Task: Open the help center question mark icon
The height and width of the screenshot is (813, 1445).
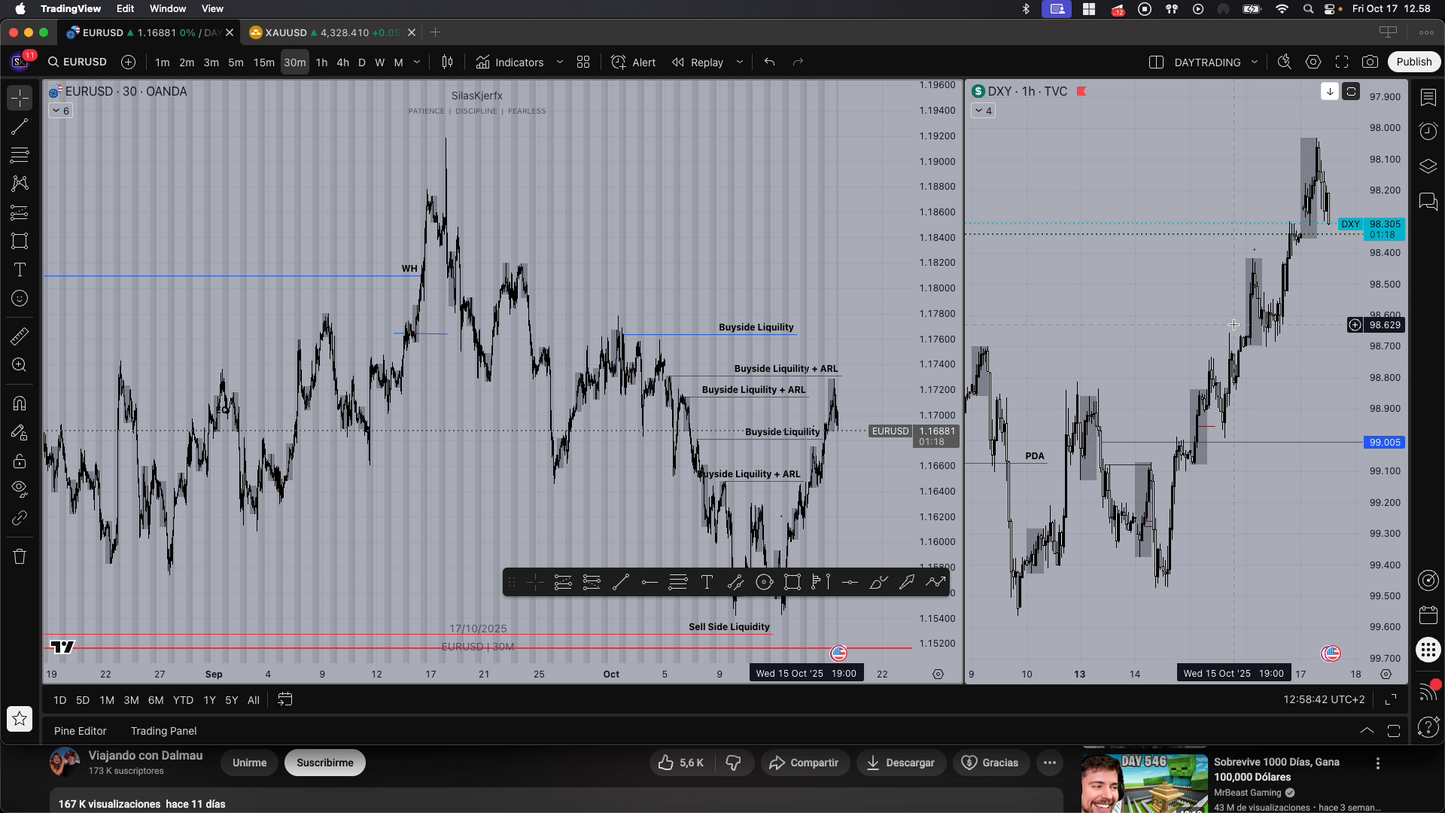Action: click(x=1428, y=729)
